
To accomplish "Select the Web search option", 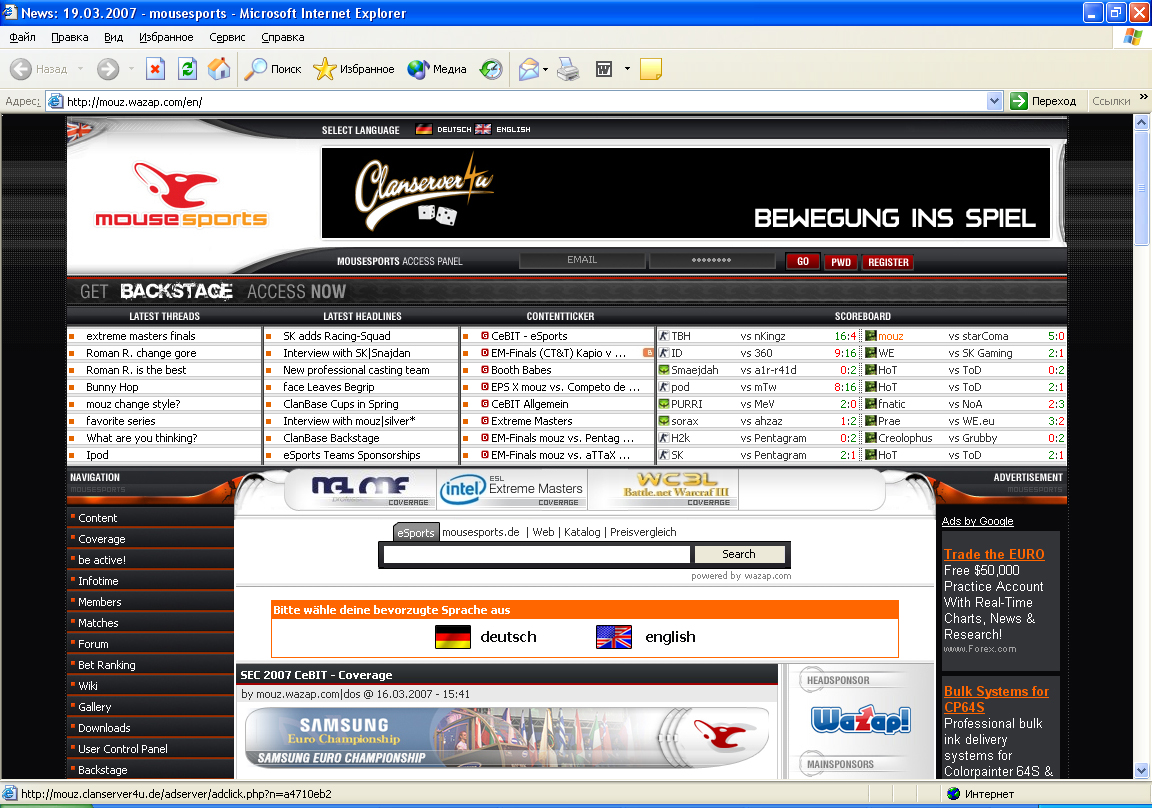I will (544, 532).
